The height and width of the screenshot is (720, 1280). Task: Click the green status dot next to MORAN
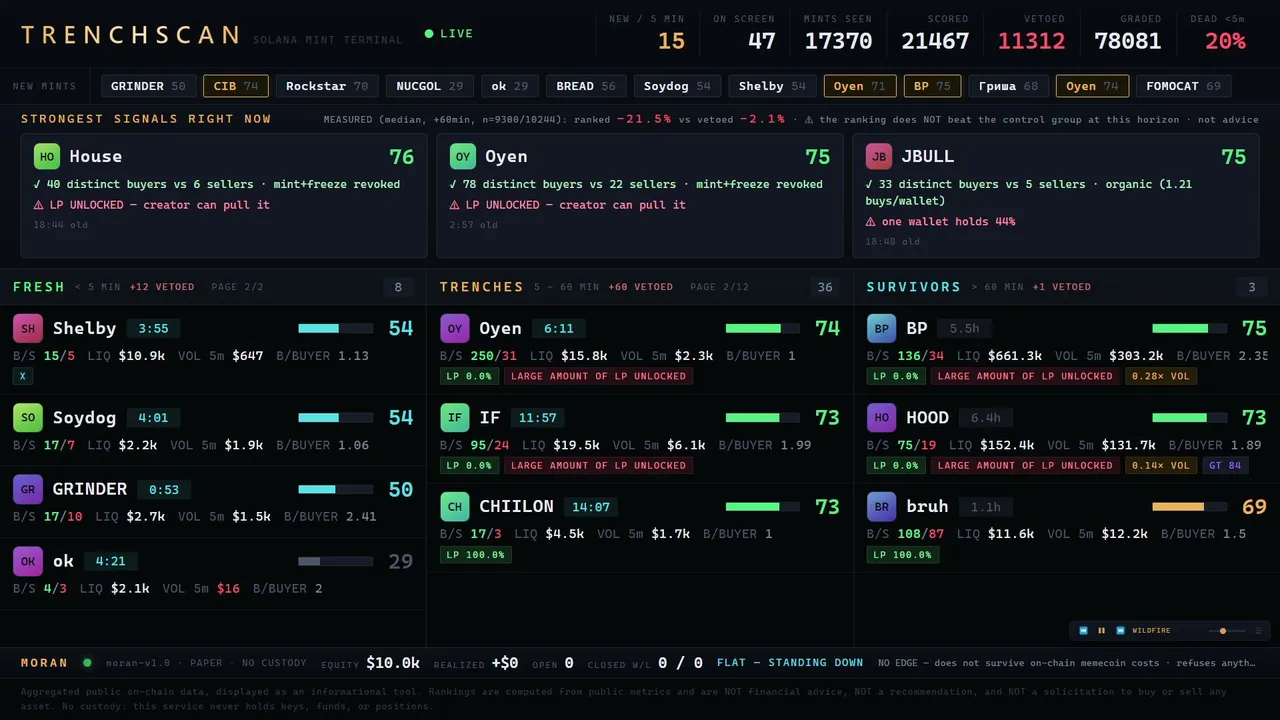coord(87,662)
